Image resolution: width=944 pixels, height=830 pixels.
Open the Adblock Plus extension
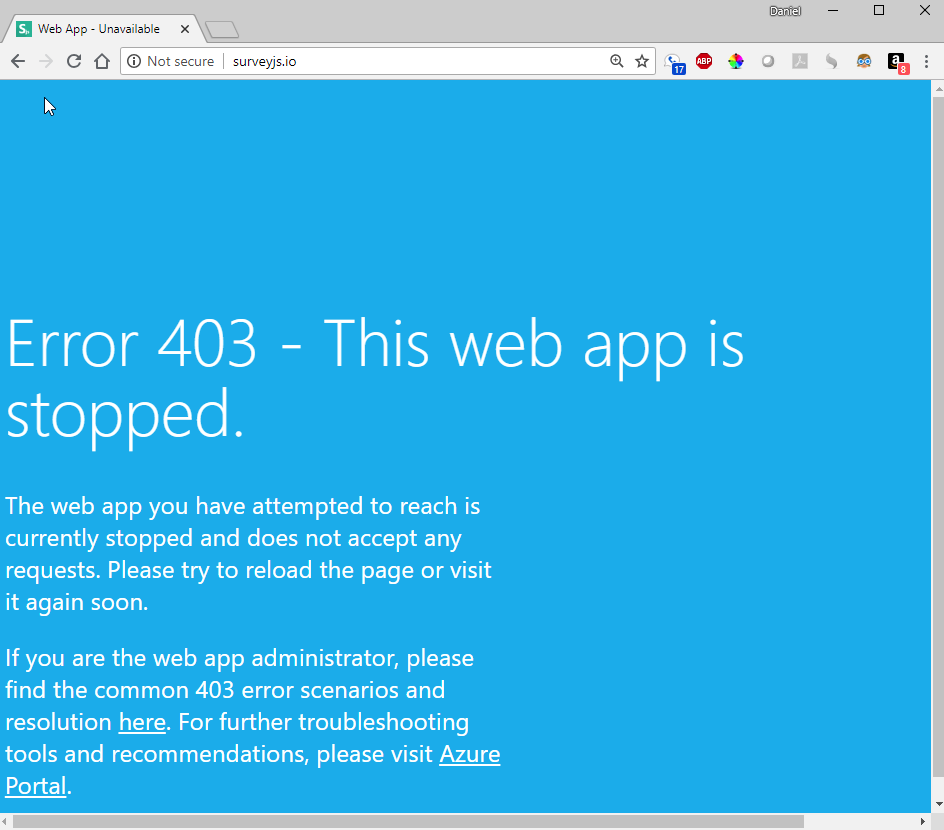pyautogui.click(x=704, y=61)
